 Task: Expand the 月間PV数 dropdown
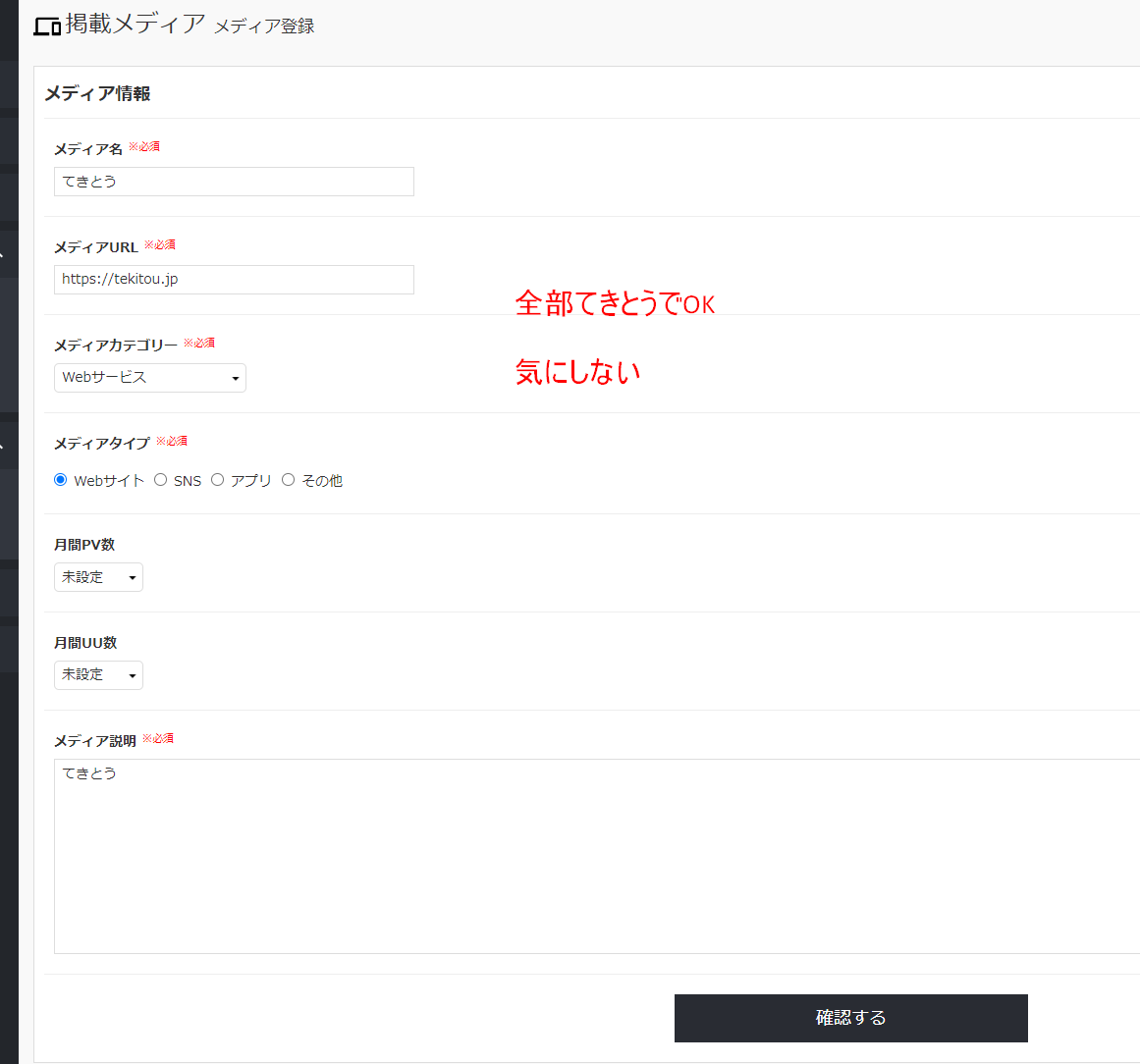pyautogui.click(x=98, y=577)
